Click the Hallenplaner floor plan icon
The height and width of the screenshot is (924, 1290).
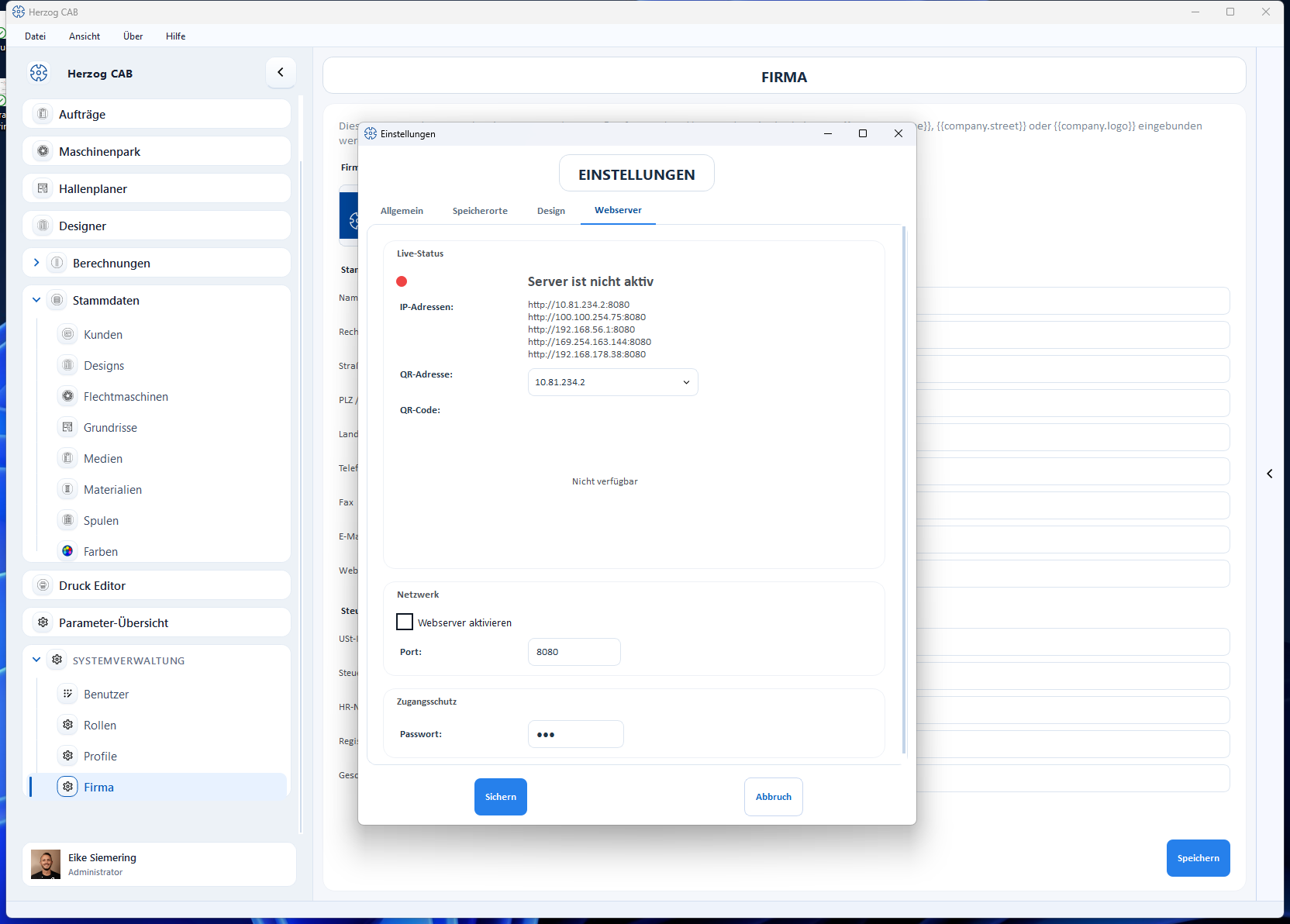point(43,188)
